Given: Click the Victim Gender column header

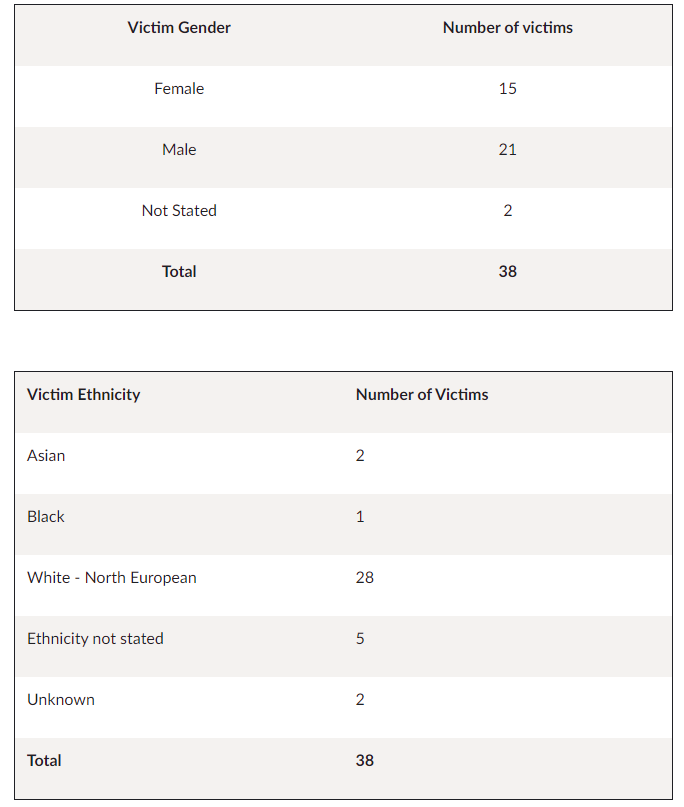Looking at the screenshot, I should click(x=179, y=28).
